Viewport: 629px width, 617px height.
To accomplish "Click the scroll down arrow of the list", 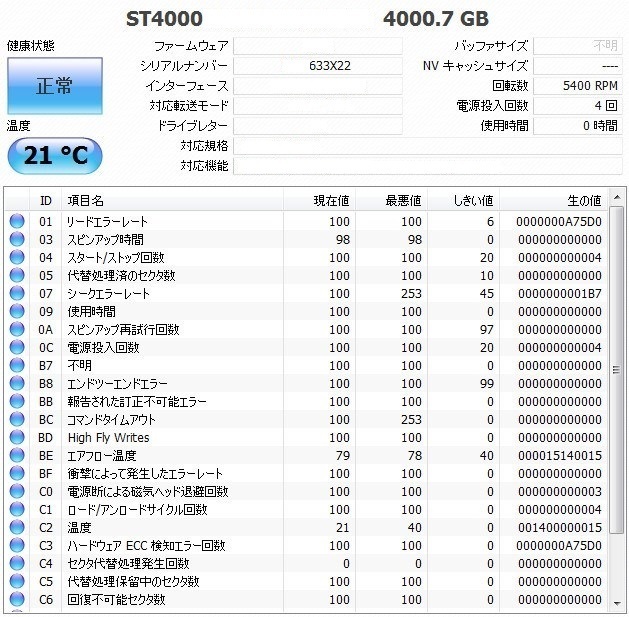I will (x=616, y=604).
